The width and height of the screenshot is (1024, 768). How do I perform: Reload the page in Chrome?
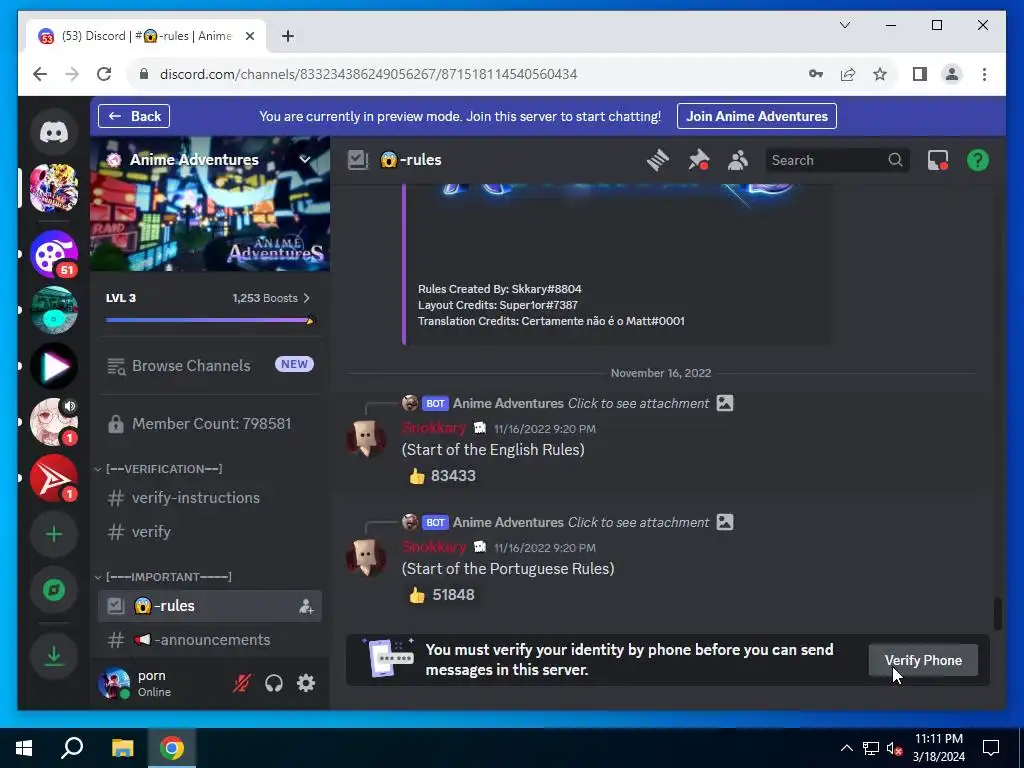point(104,74)
